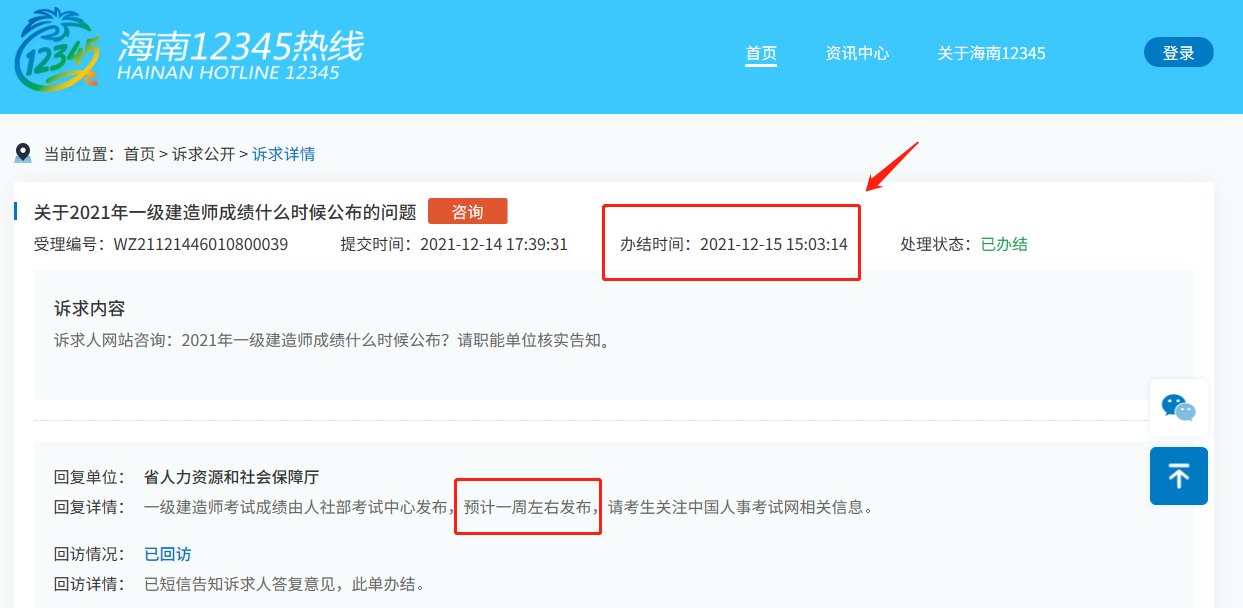Click the green 已办结 status text
1243x608 pixels.
[x=1004, y=244]
